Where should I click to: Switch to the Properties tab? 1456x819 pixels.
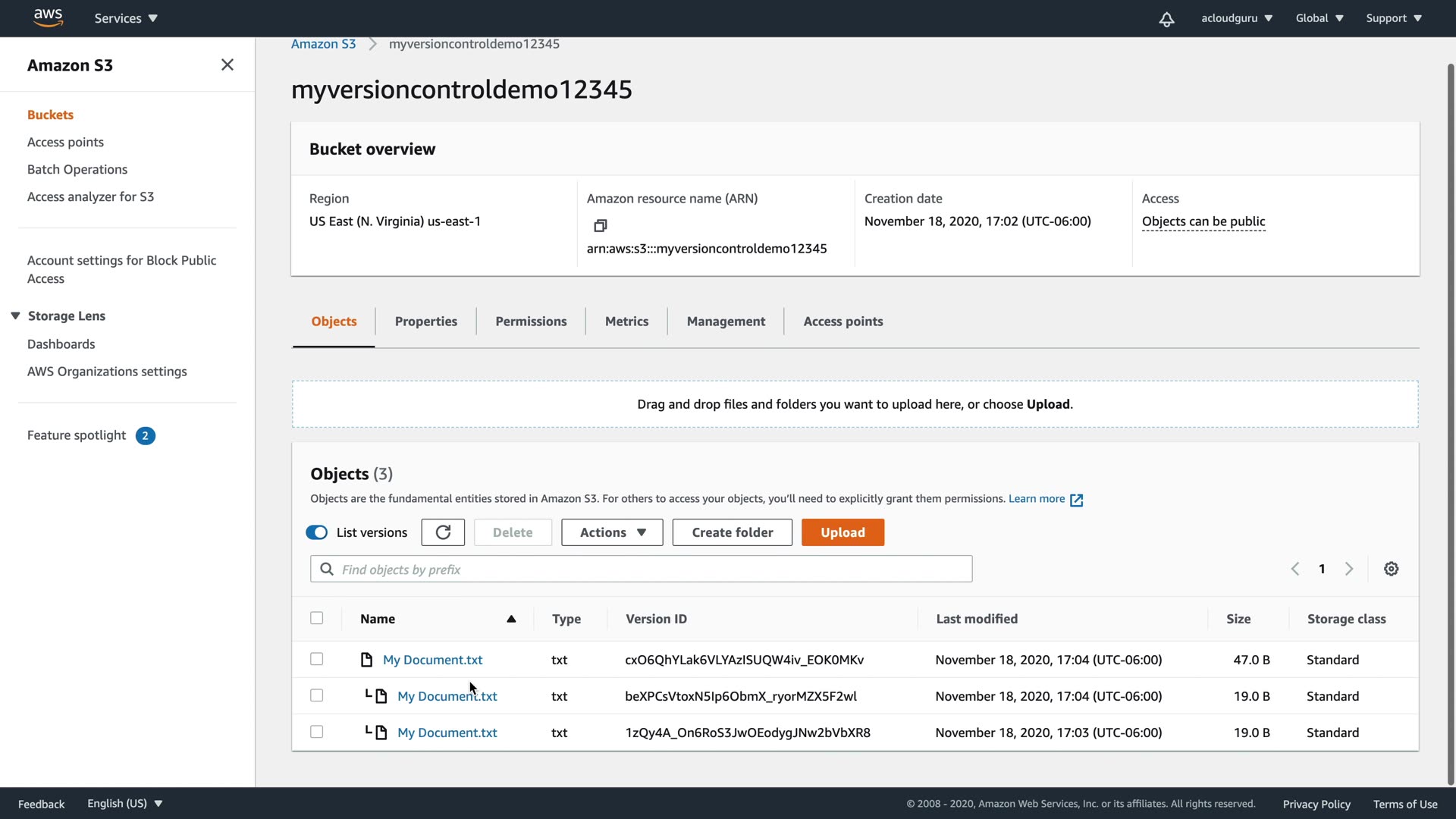[425, 322]
